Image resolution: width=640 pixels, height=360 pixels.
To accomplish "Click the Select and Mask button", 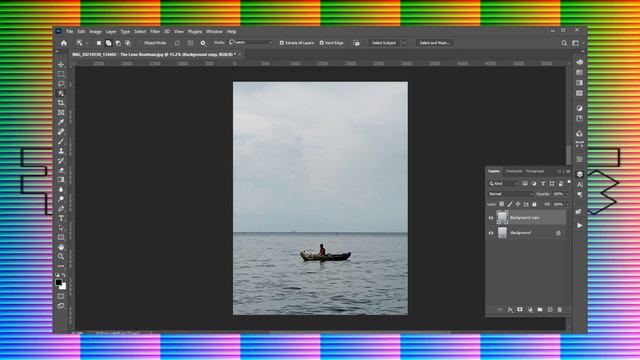I will click(435, 43).
